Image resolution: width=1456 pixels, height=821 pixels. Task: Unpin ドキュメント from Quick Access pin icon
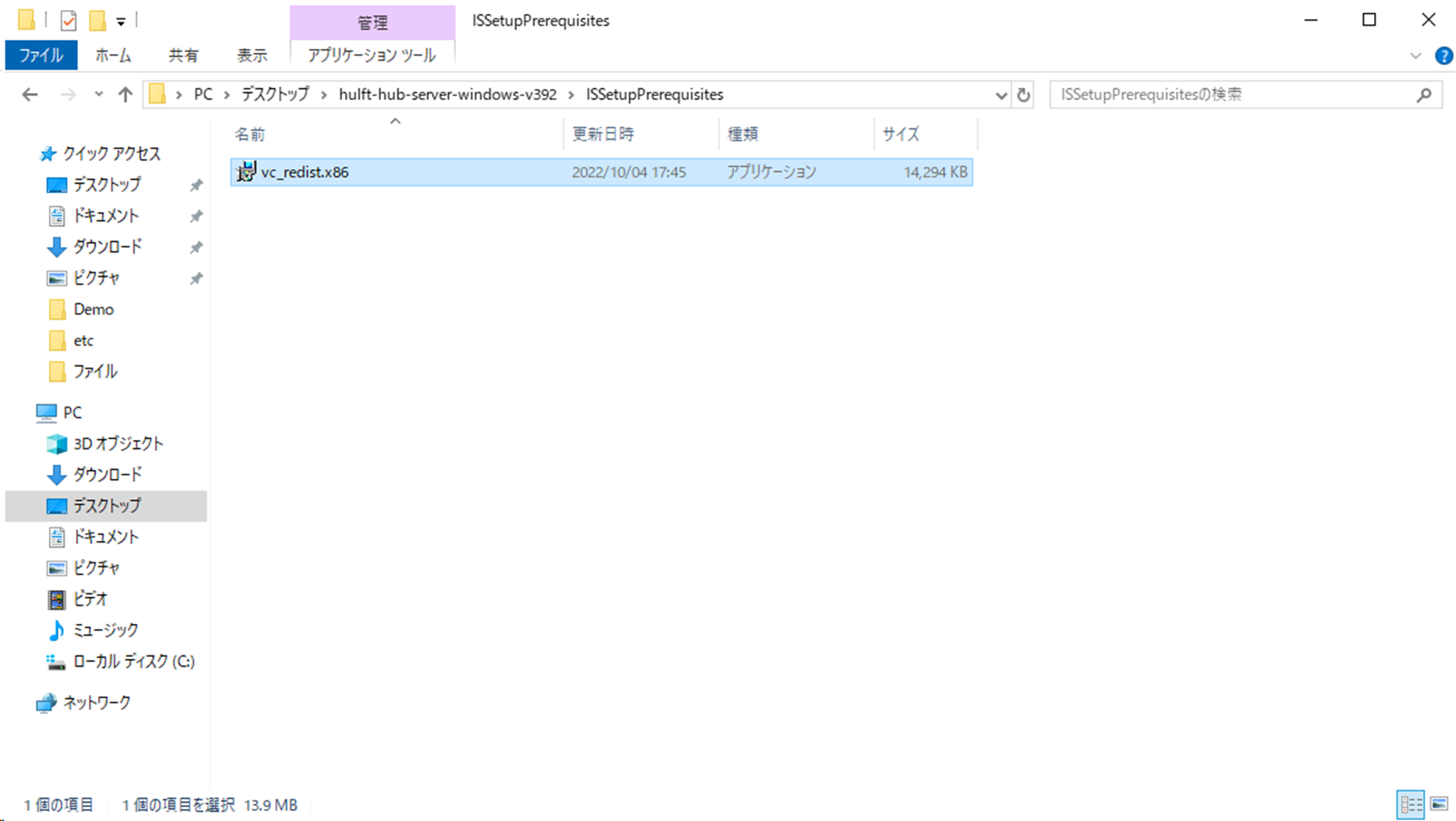click(x=196, y=216)
